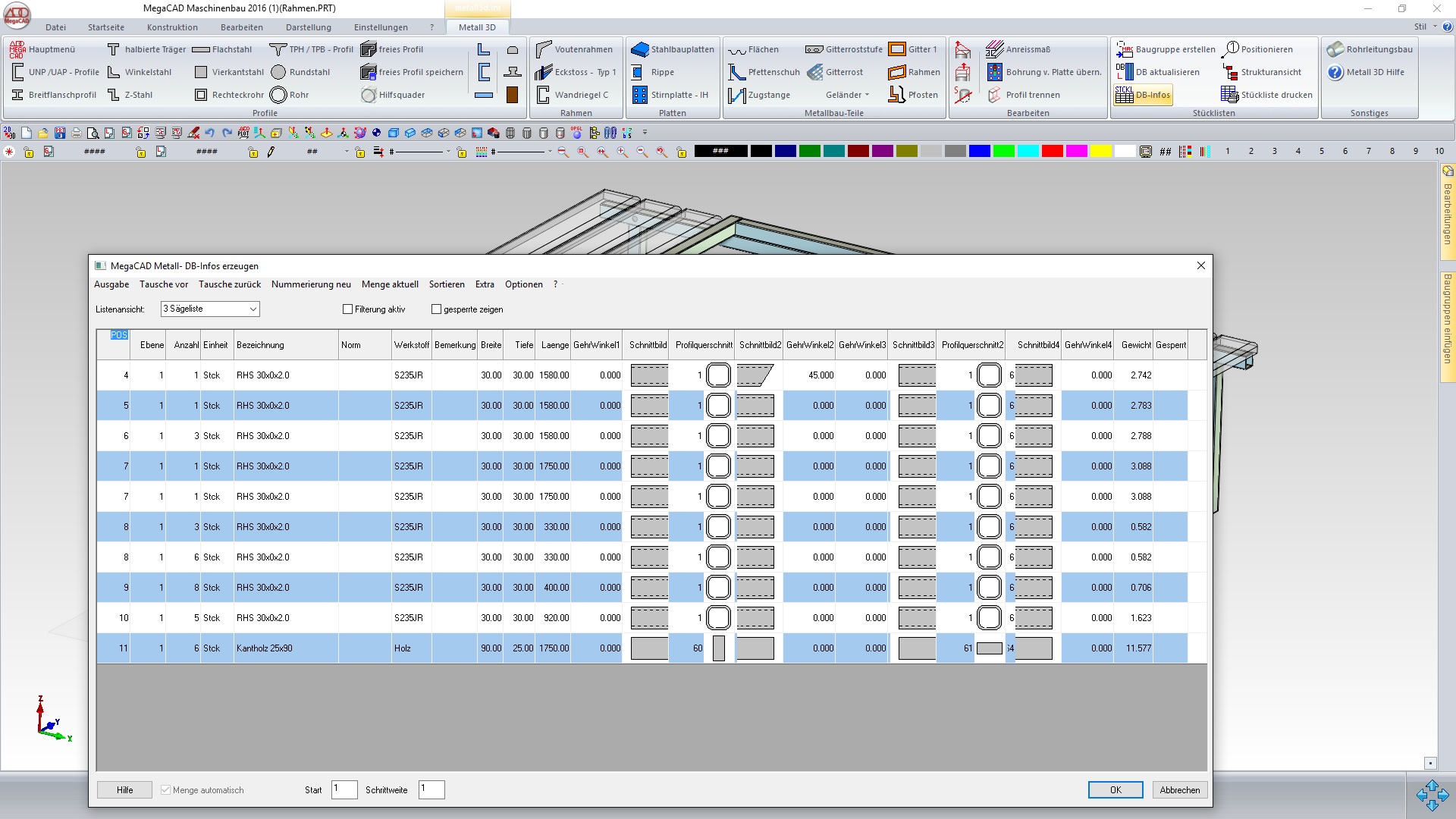Viewport: 1456px width, 819px height.
Task: Open the Pfettenschuh tool
Action: 764,72
